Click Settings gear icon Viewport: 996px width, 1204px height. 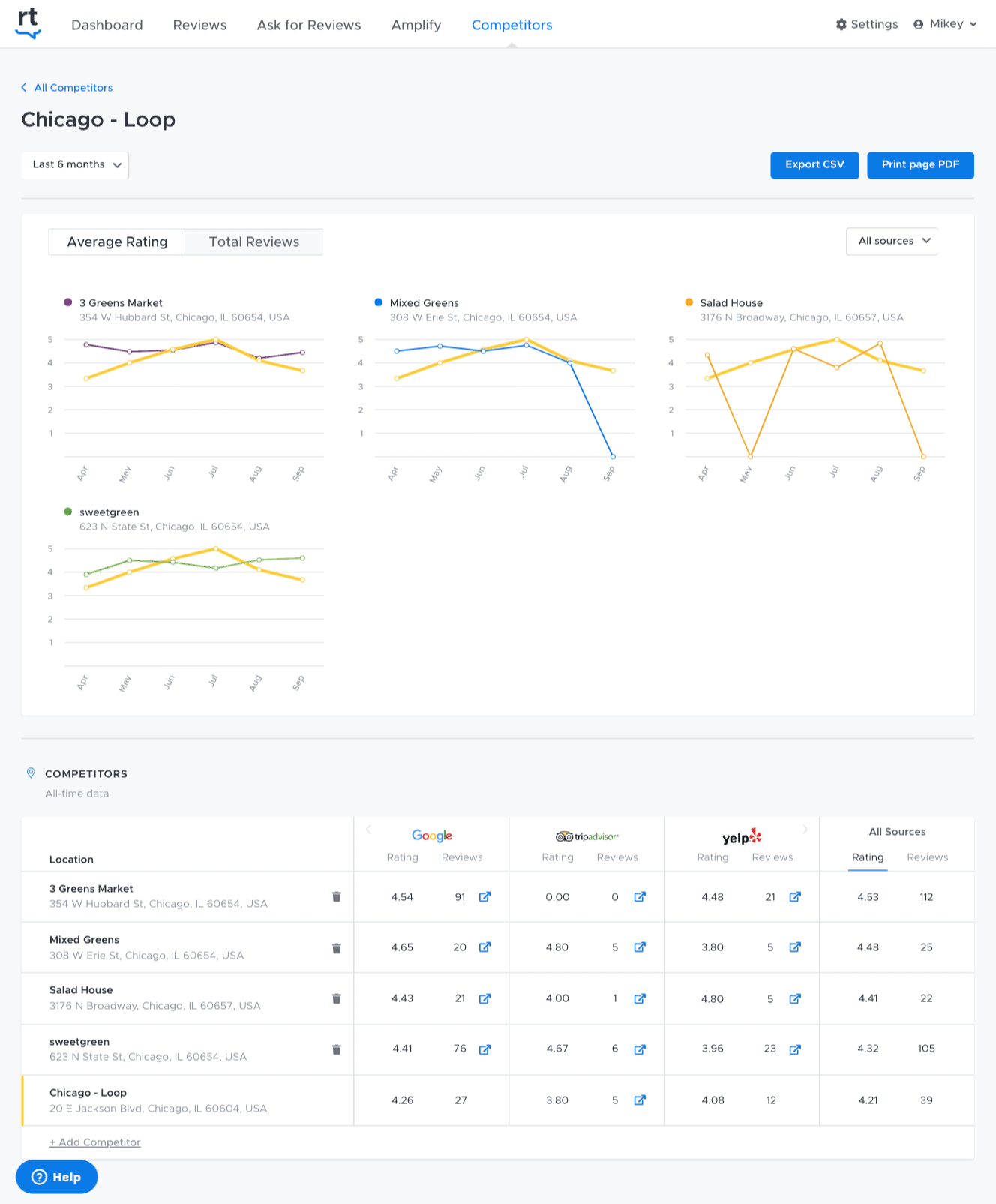pyautogui.click(x=841, y=24)
